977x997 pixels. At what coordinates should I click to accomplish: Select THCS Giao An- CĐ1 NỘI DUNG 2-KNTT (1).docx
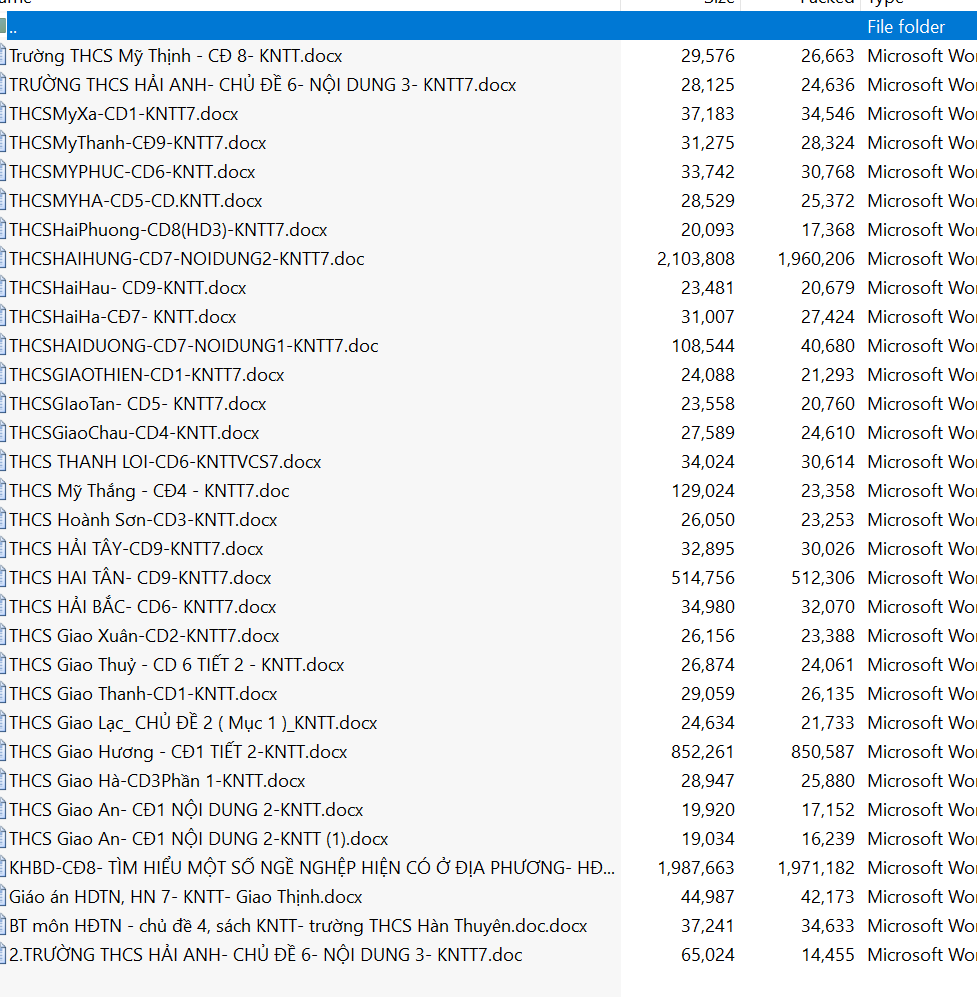198,839
